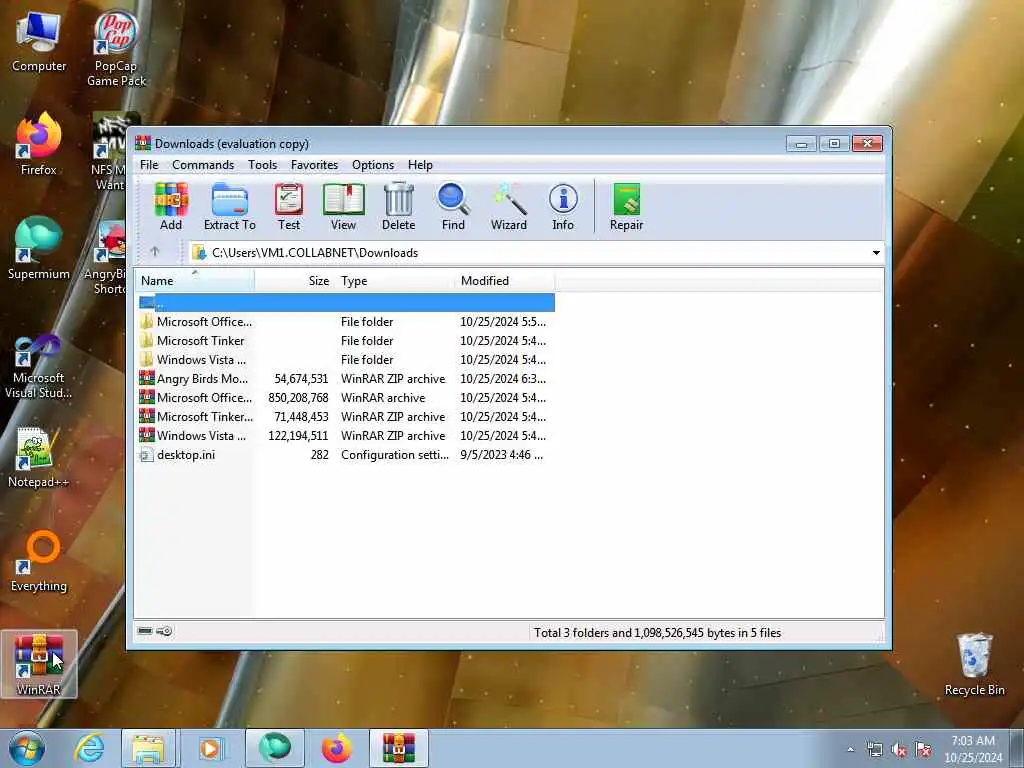
Task: Select the Firefox desktop shortcut
Action: point(39,144)
